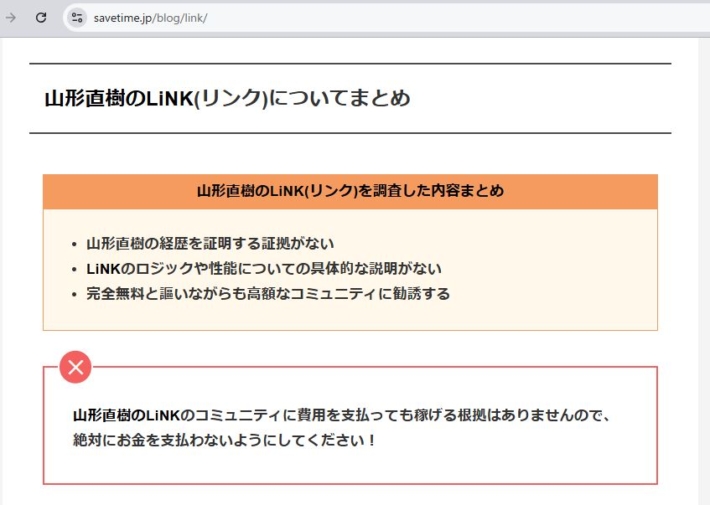
Task: Click bullet 完全無料と謳いながらも高額なコミュニティに勧誘する
Action: pos(268,293)
